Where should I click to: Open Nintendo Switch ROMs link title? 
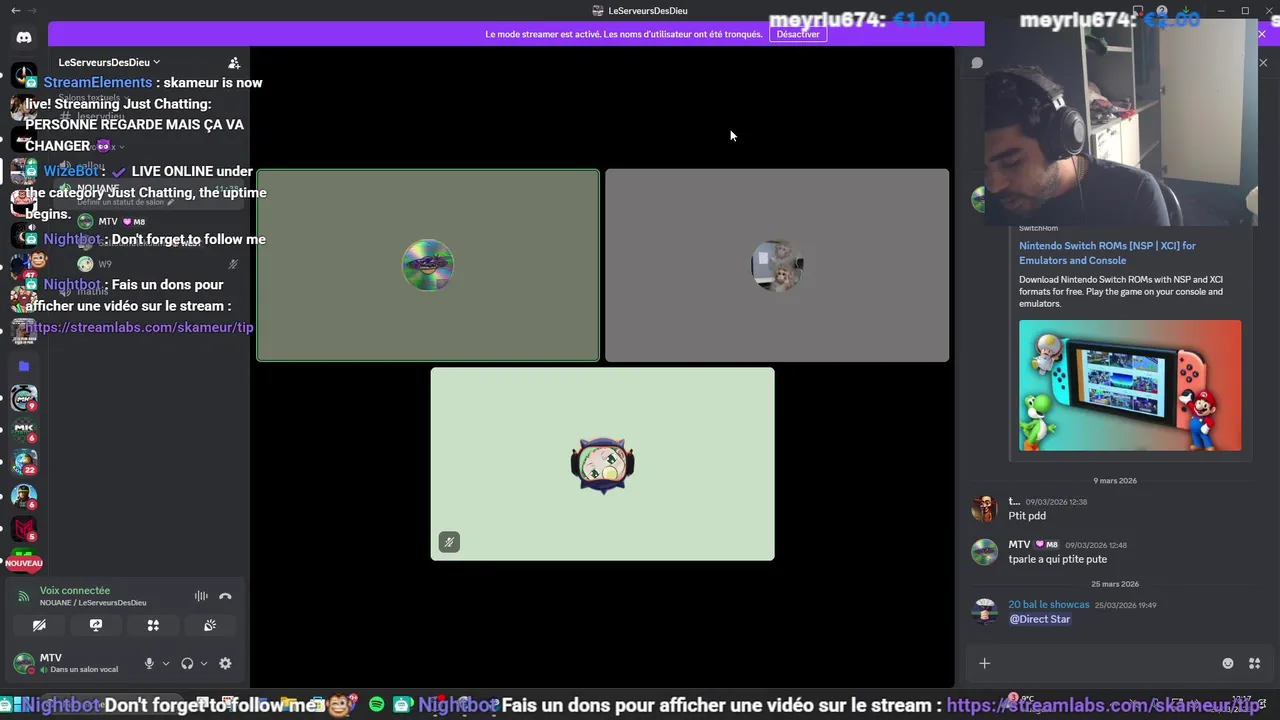1107,253
